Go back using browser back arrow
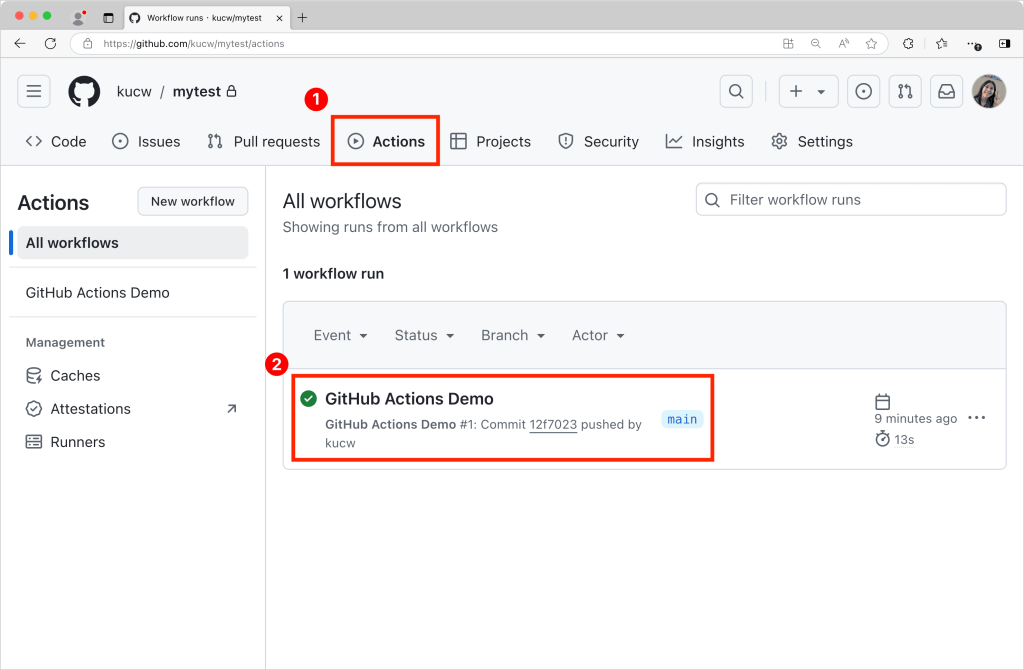The height and width of the screenshot is (670, 1024). (20, 44)
